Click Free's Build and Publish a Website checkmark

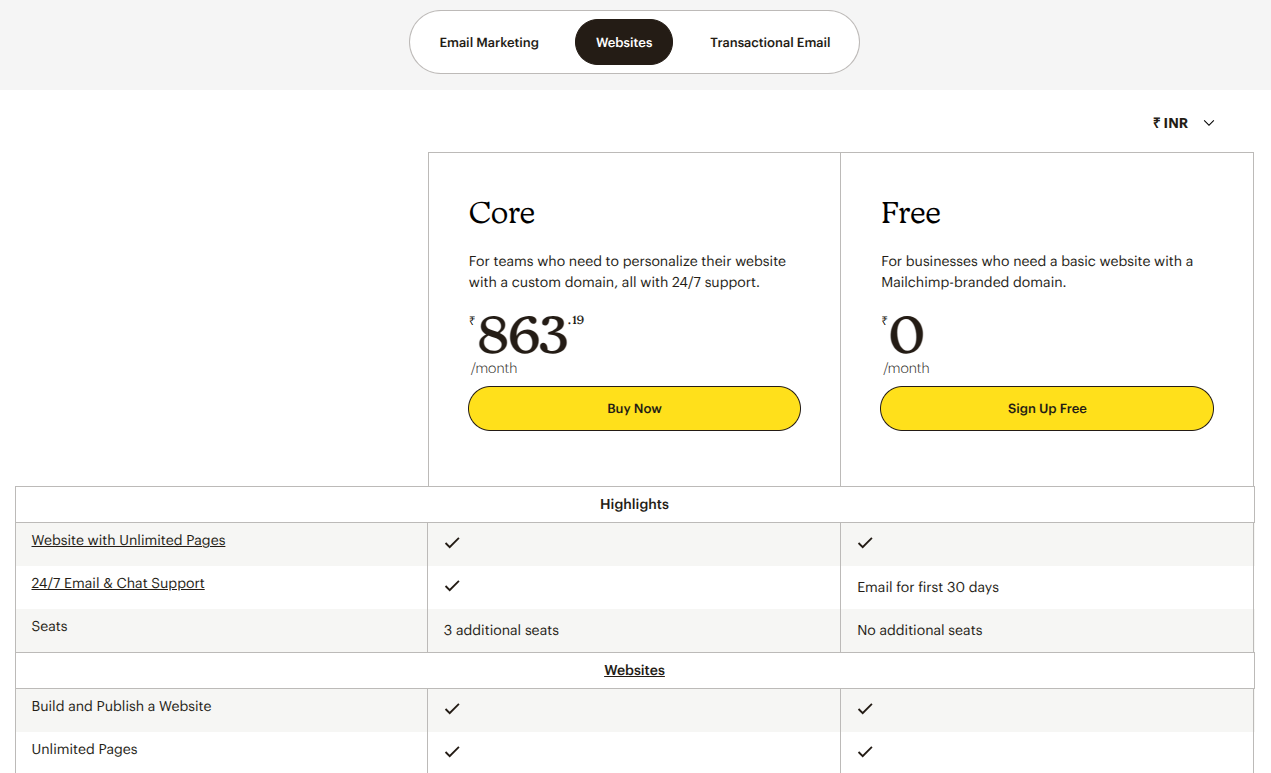coord(864,708)
